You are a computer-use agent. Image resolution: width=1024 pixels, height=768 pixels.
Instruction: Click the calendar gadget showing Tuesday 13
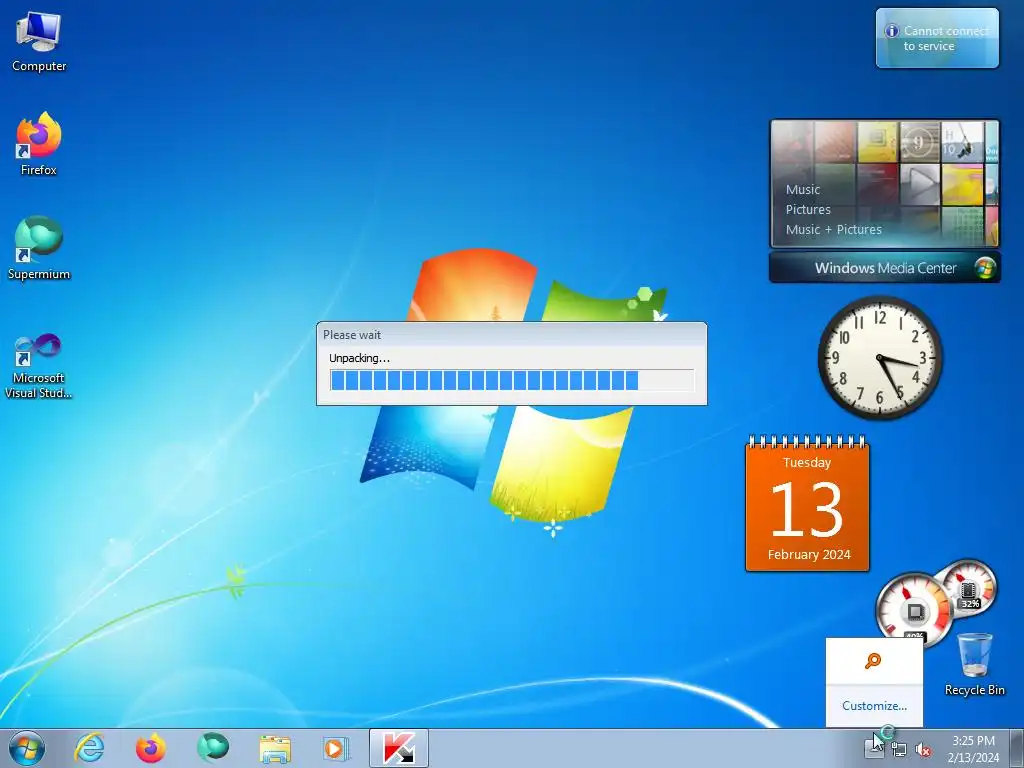coord(807,504)
